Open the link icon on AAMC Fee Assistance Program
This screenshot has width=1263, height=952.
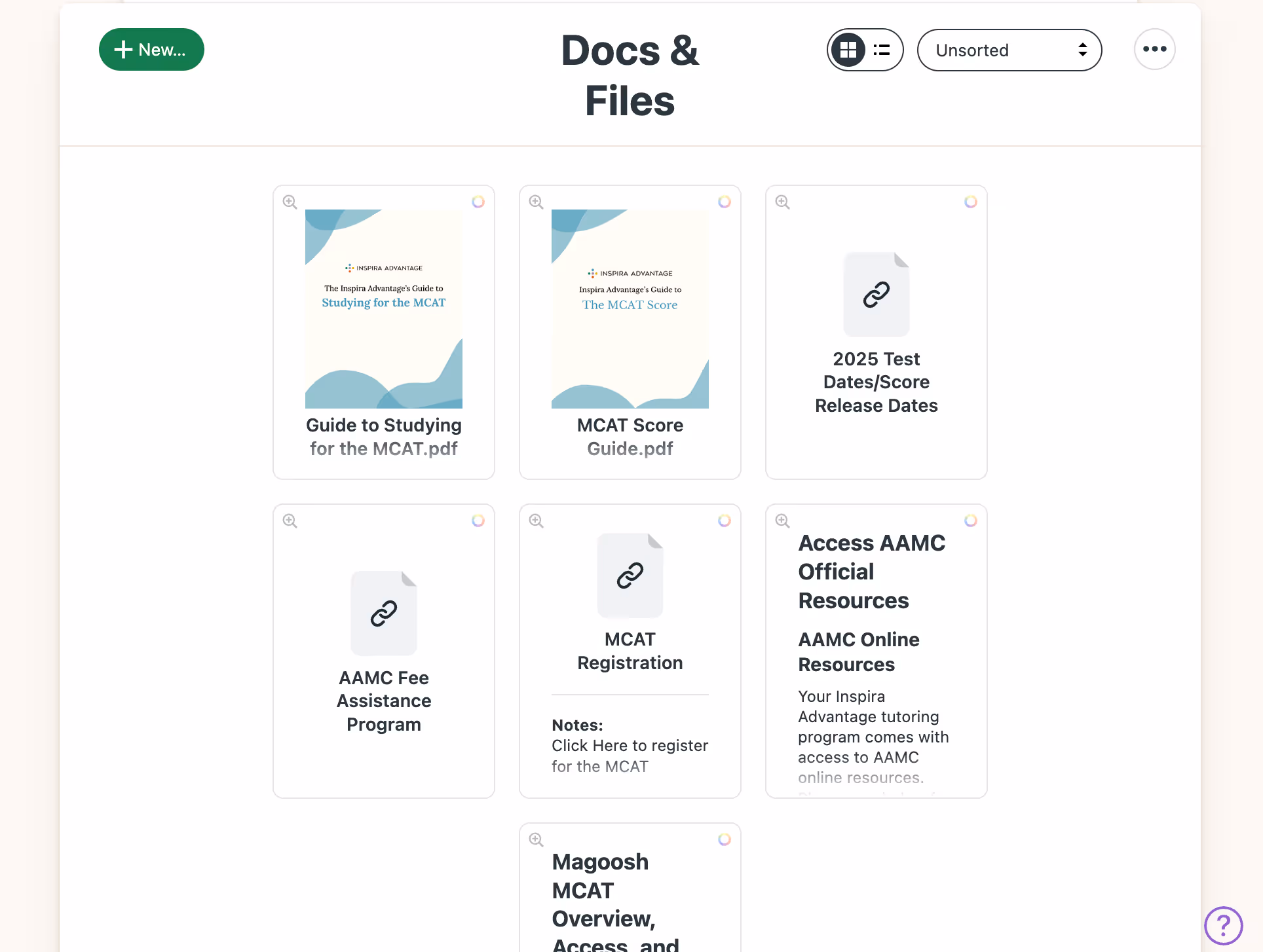pos(383,613)
